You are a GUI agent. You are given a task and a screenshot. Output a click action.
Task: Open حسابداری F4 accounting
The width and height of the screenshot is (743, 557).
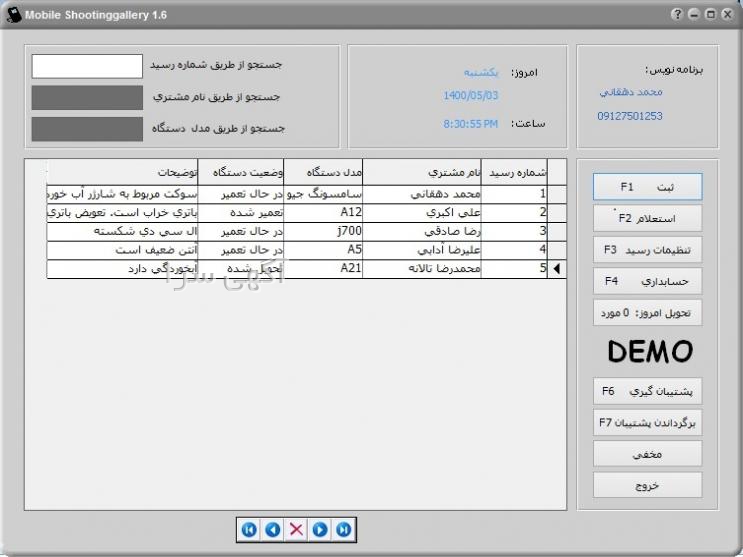(x=647, y=281)
